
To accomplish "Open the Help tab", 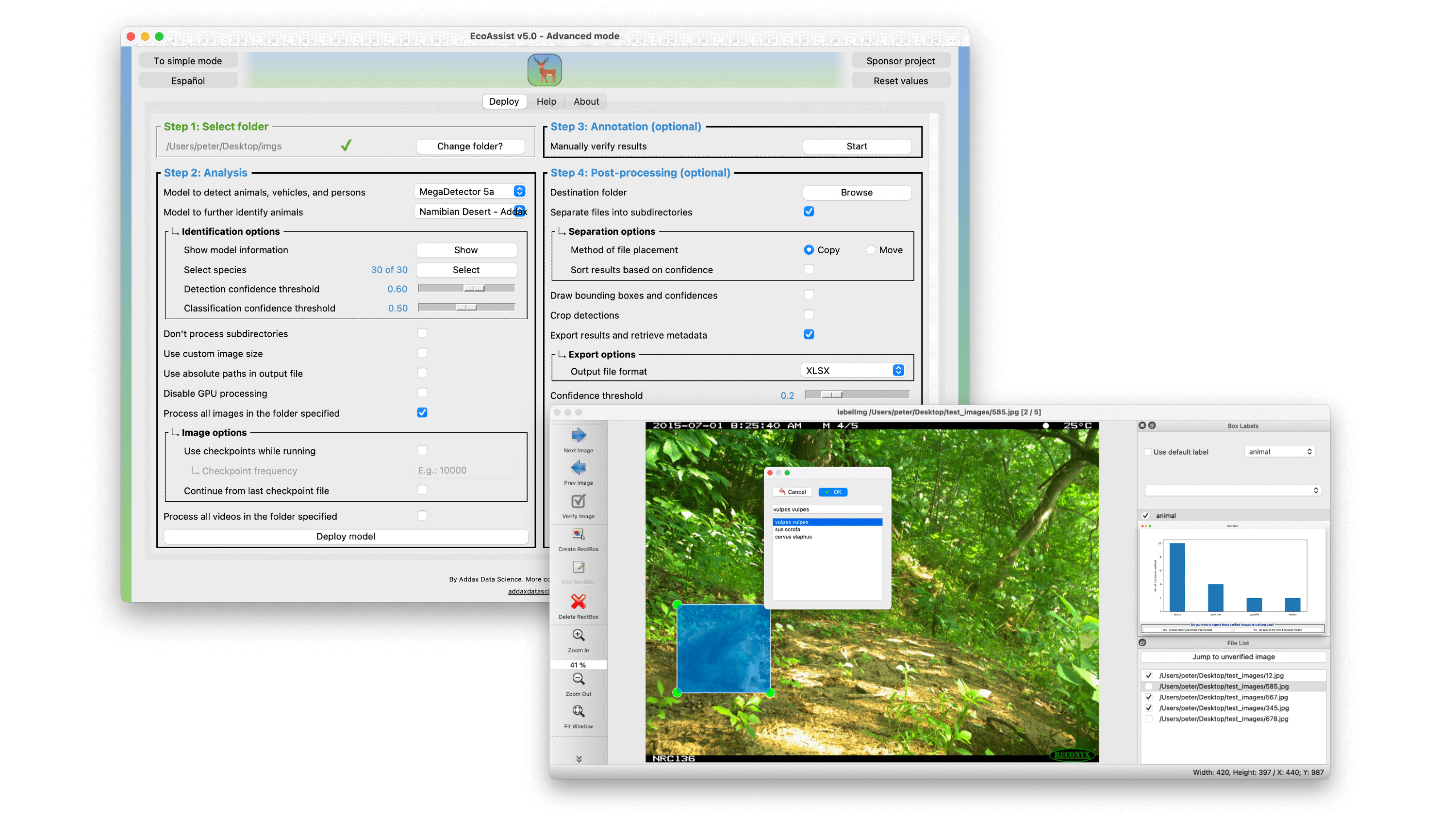I will 546,101.
